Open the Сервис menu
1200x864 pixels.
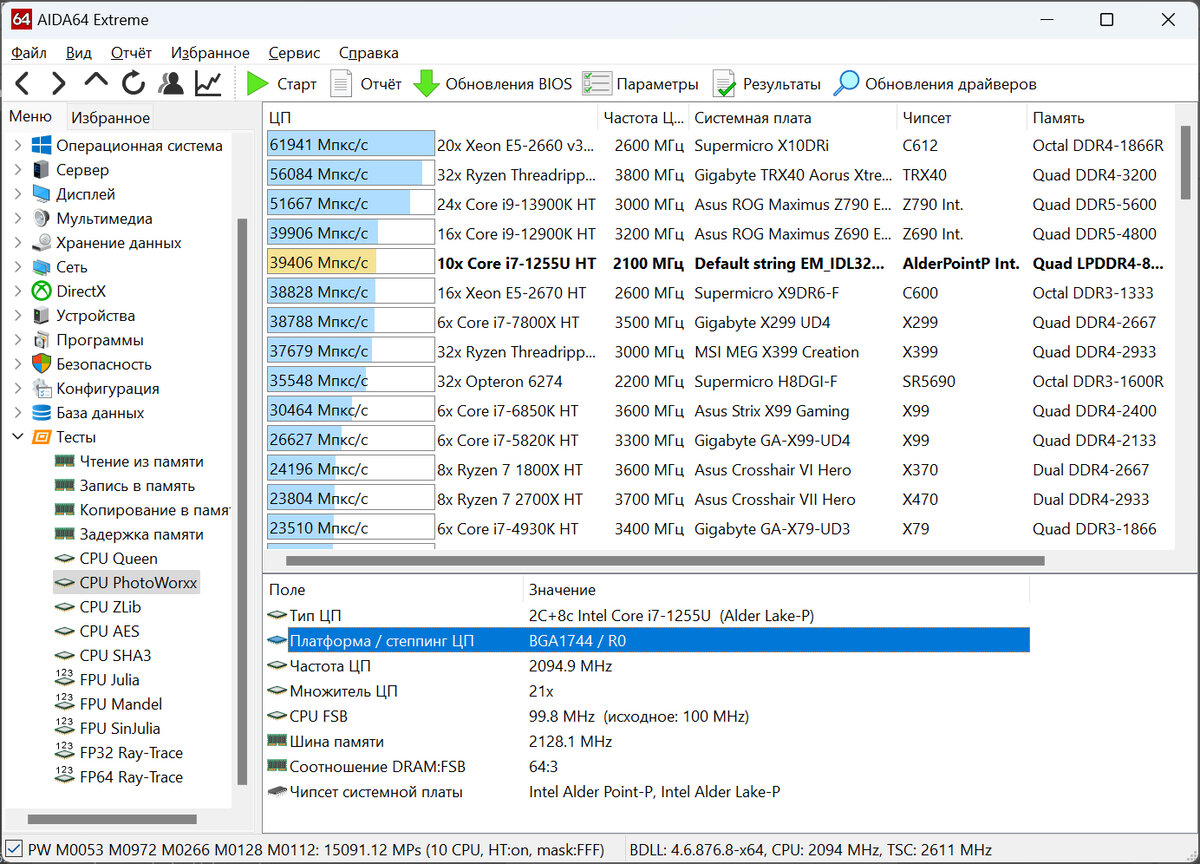pyautogui.click(x=294, y=53)
